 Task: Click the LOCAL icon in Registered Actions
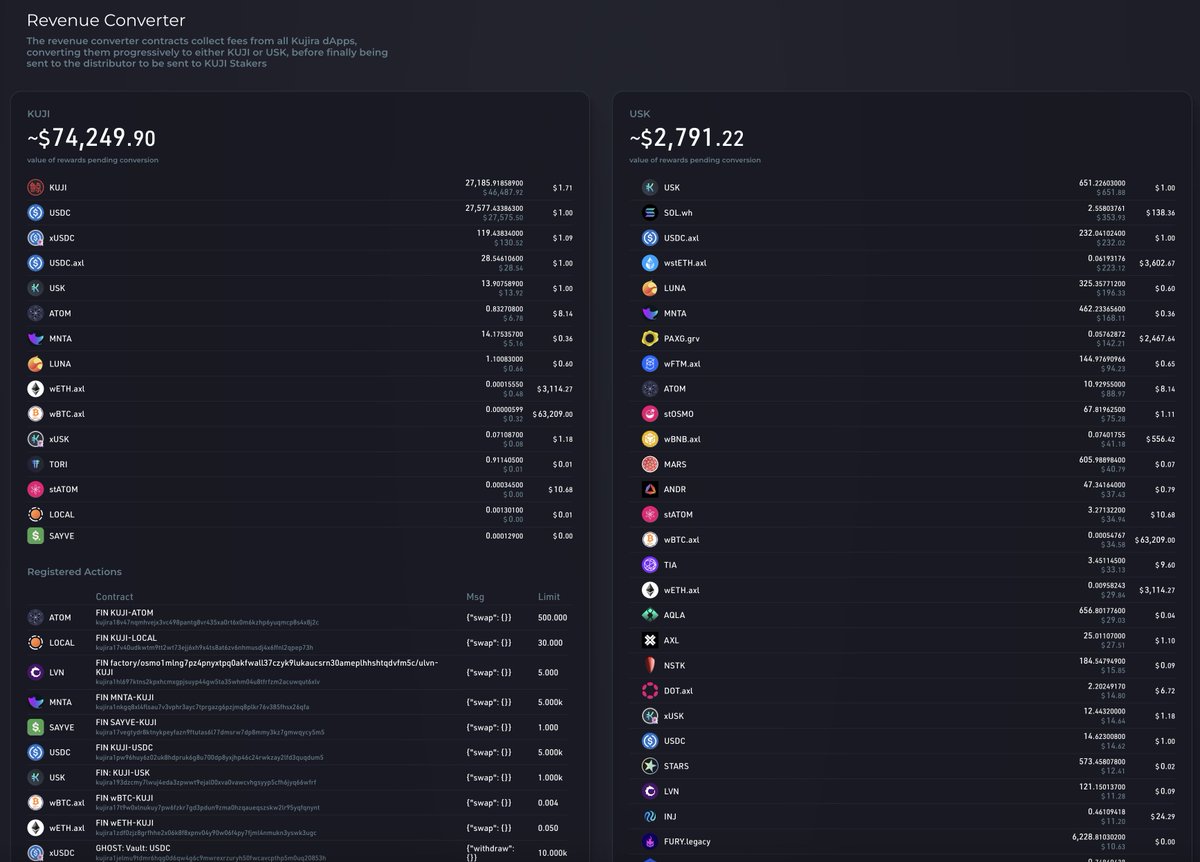(x=35, y=643)
